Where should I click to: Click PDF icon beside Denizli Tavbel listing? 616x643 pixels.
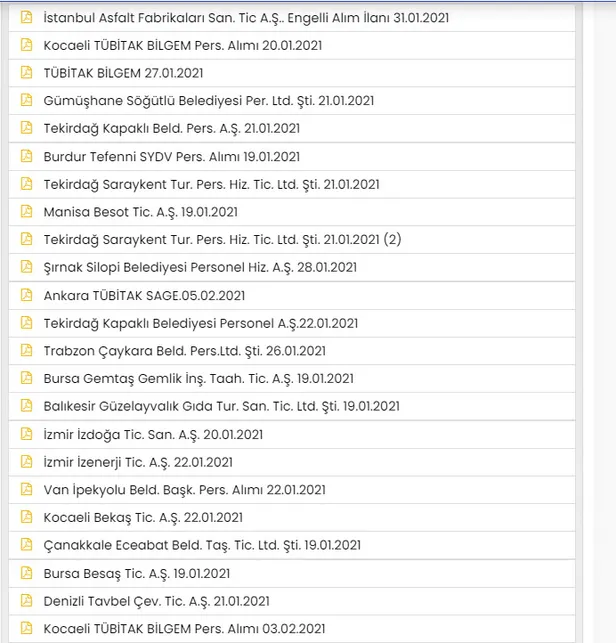point(26,601)
